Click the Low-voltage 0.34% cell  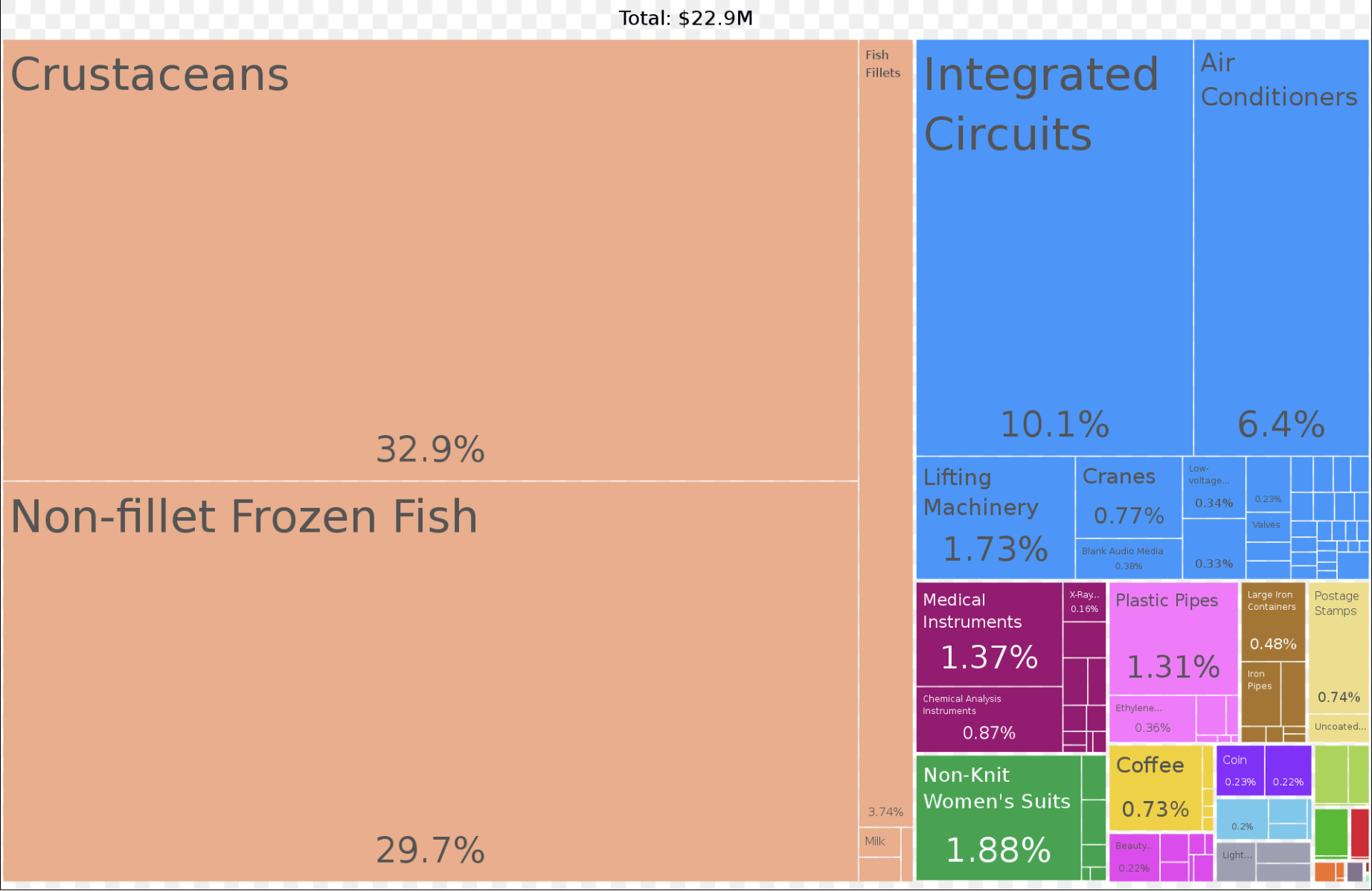tap(1213, 486)
